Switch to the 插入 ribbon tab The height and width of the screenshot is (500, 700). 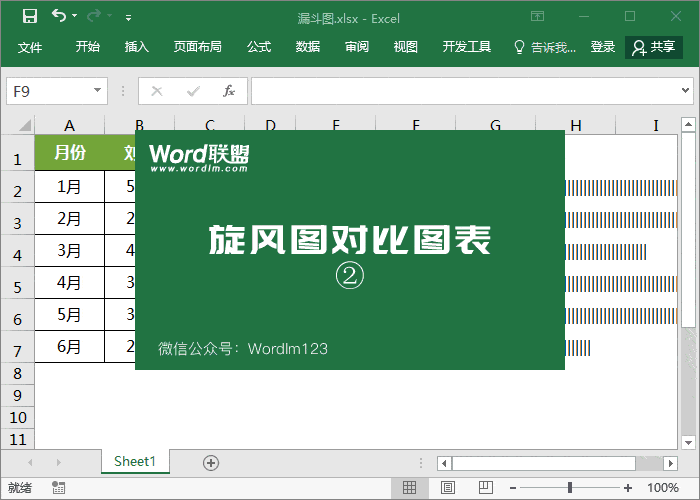[137, 47]
